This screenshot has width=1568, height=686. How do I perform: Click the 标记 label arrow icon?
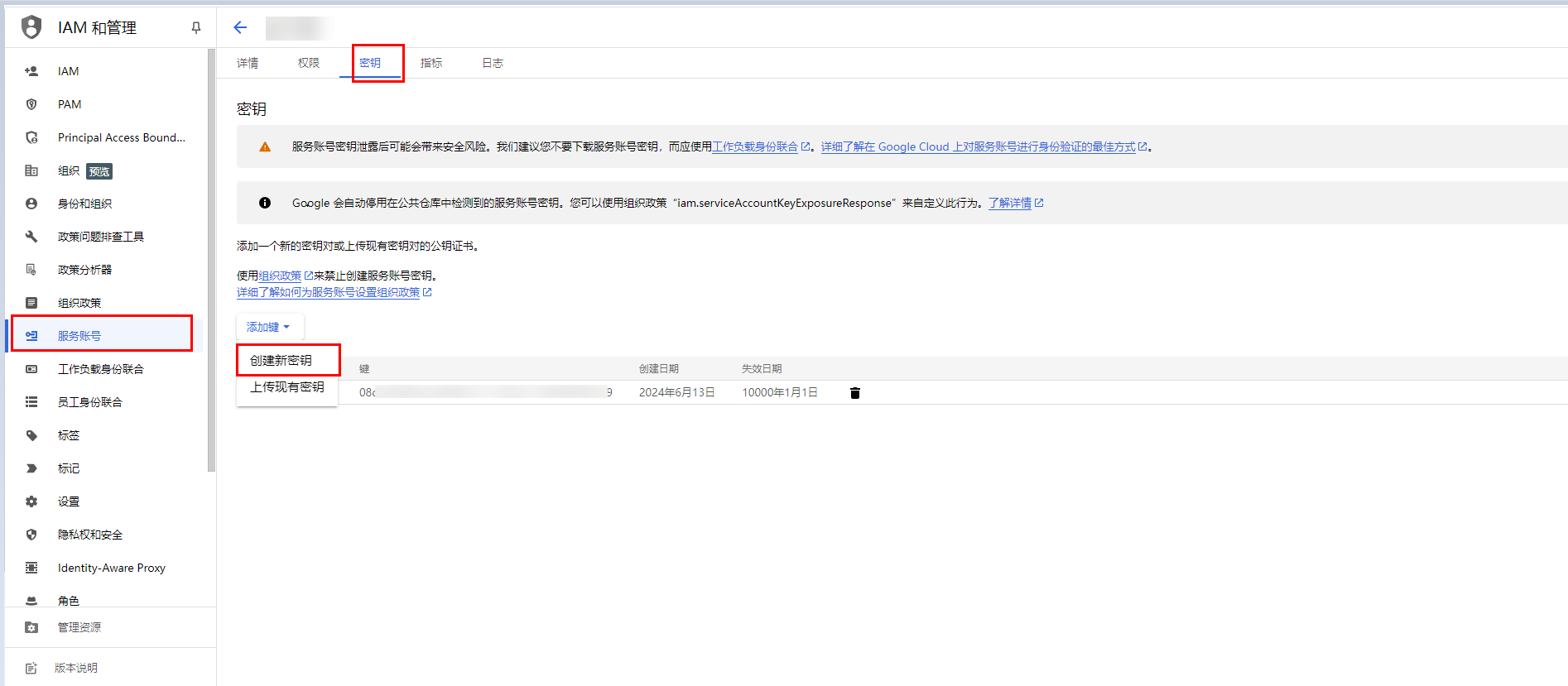[x=31, y=468]
